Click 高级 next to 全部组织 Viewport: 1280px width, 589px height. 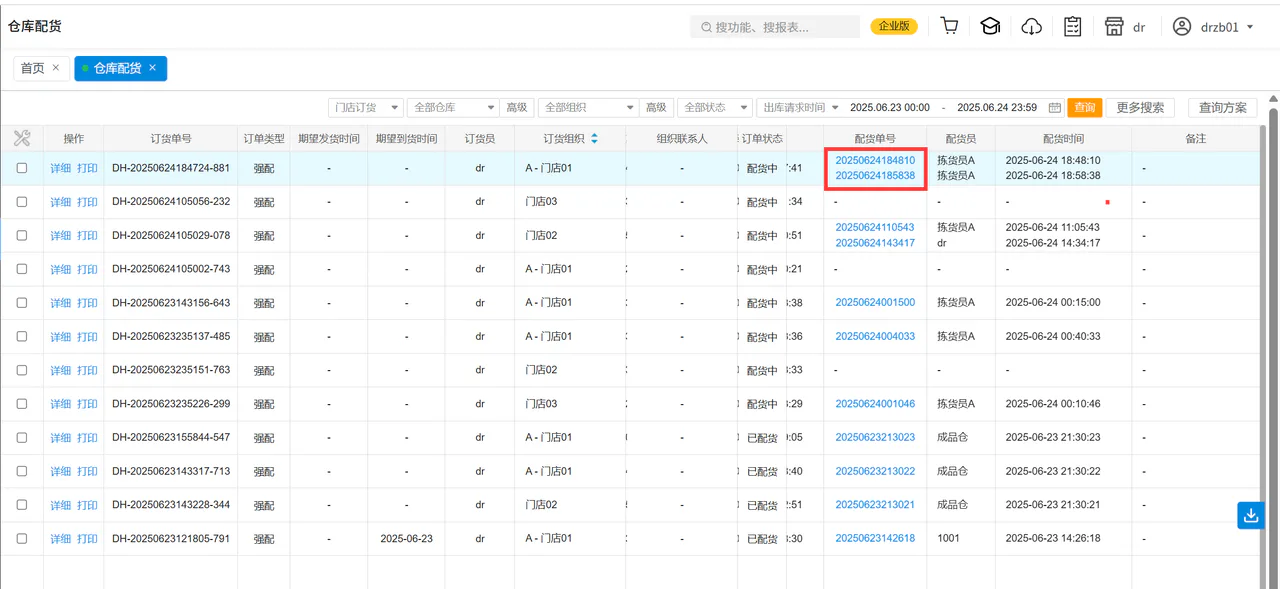click(x=655, y=107)
